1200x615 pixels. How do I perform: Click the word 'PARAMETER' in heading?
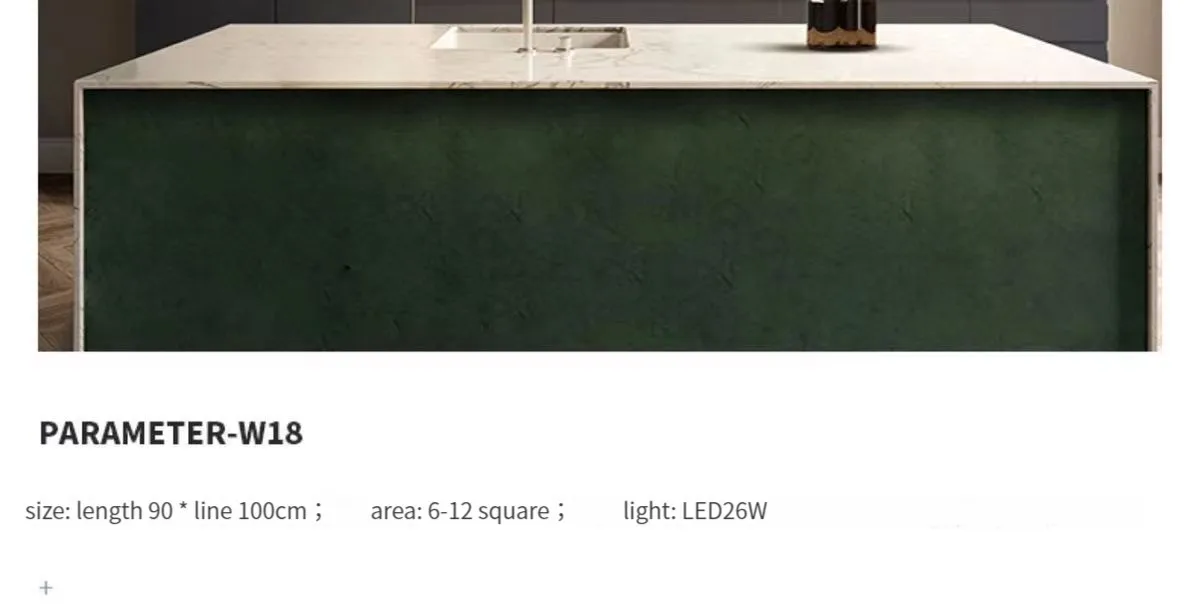coord(132,433)
